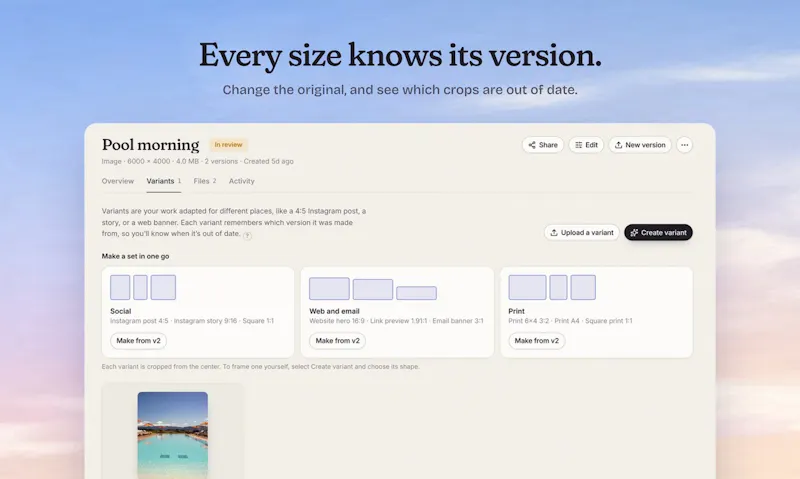800x479 pixels.
Task: Click 'Instagram post 4:5' description text
Action: pyautogui.click(x=139, y=321)
